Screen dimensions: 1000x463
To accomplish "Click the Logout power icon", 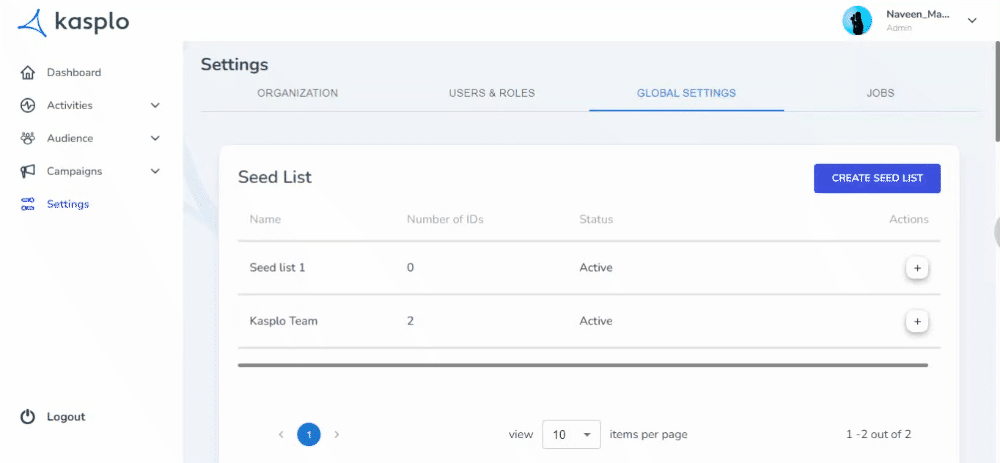I will tap(27, 417).
